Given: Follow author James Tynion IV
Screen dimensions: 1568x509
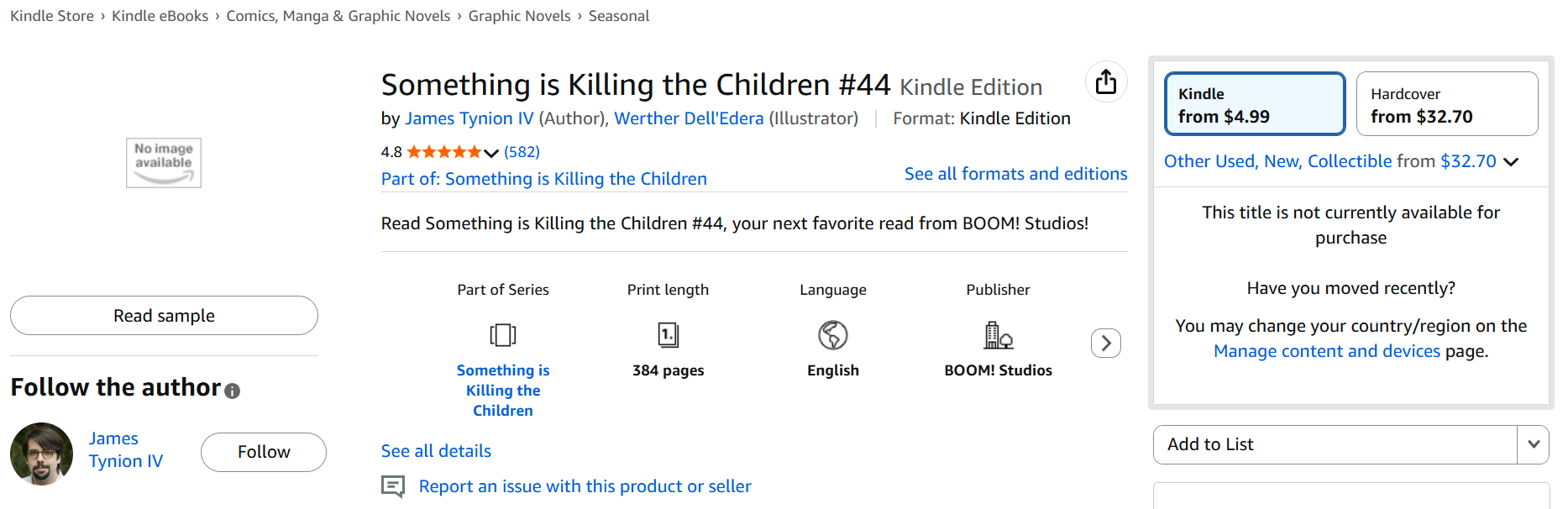Looking at the screenshot, I should point(264,452).
